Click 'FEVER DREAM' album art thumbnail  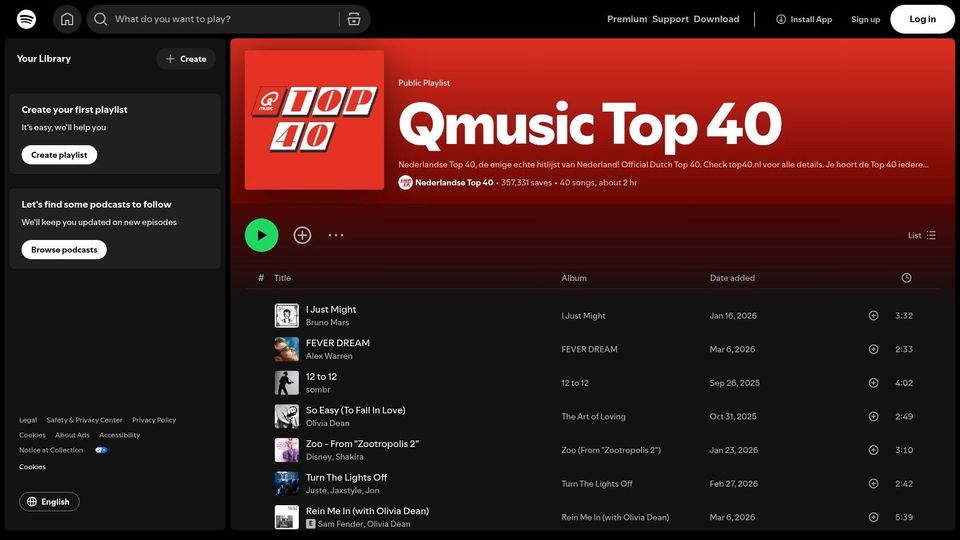[x=287, y=350]
